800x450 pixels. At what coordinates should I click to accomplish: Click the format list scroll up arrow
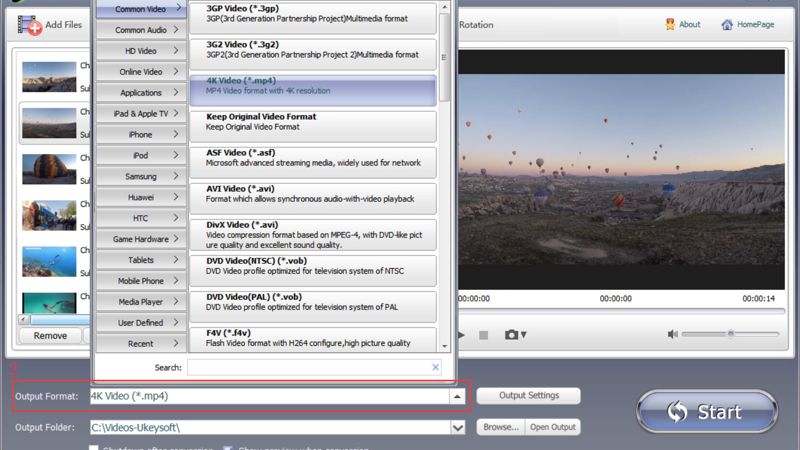click(x=444, y=7)
